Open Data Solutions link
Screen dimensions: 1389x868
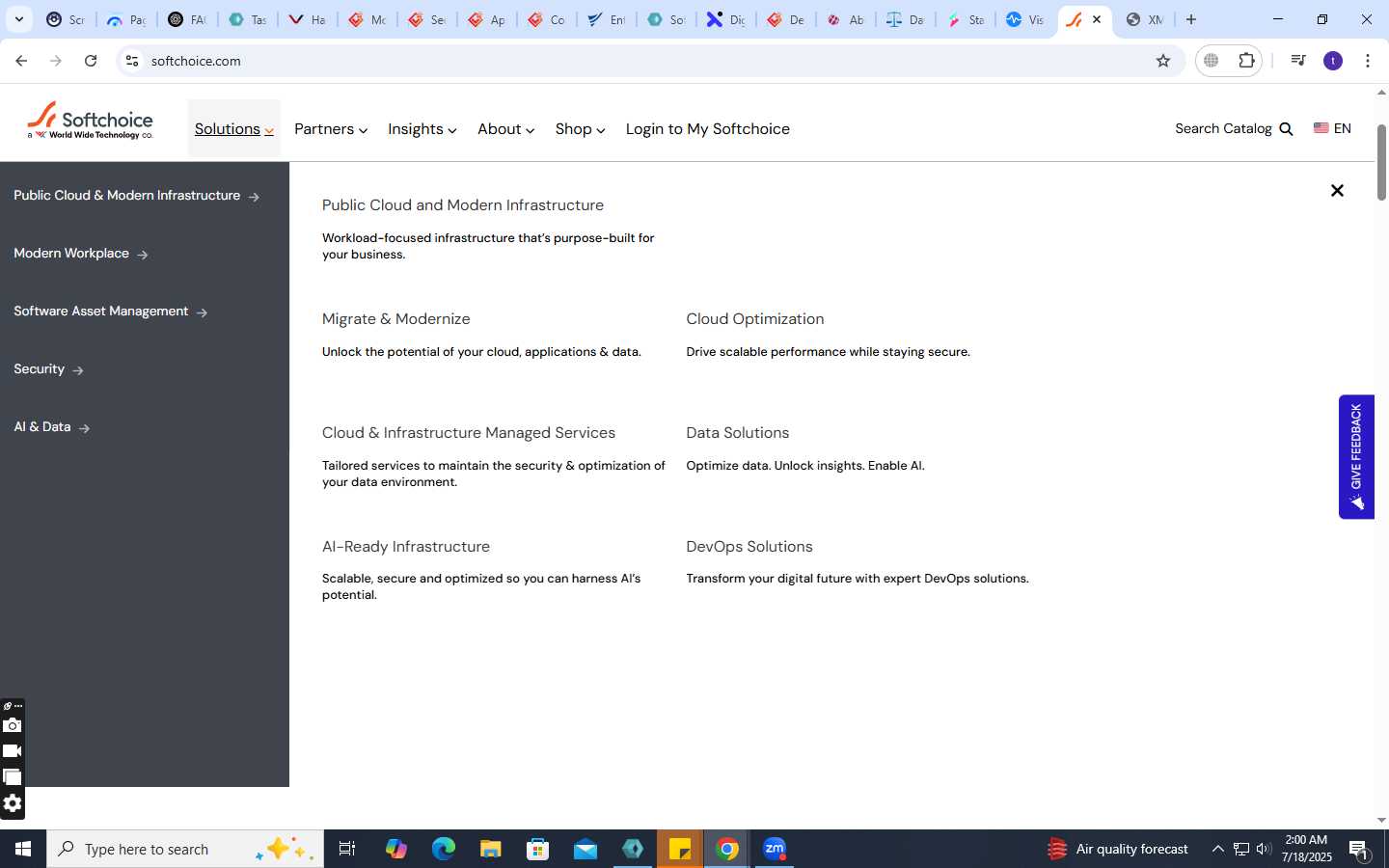point(738,433)
